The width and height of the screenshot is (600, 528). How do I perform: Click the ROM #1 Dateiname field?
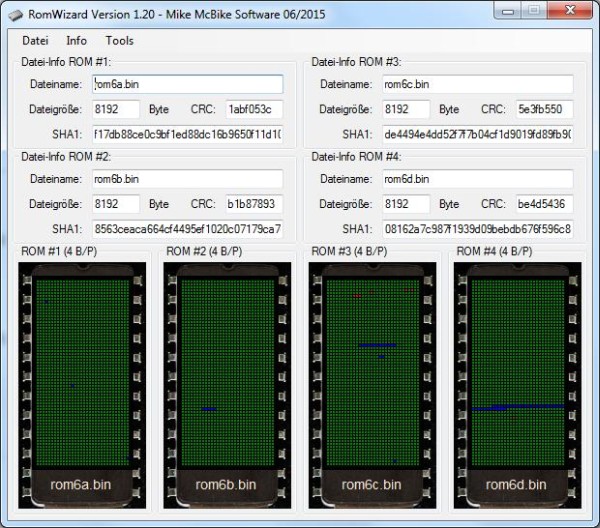[x=187, y=85]
